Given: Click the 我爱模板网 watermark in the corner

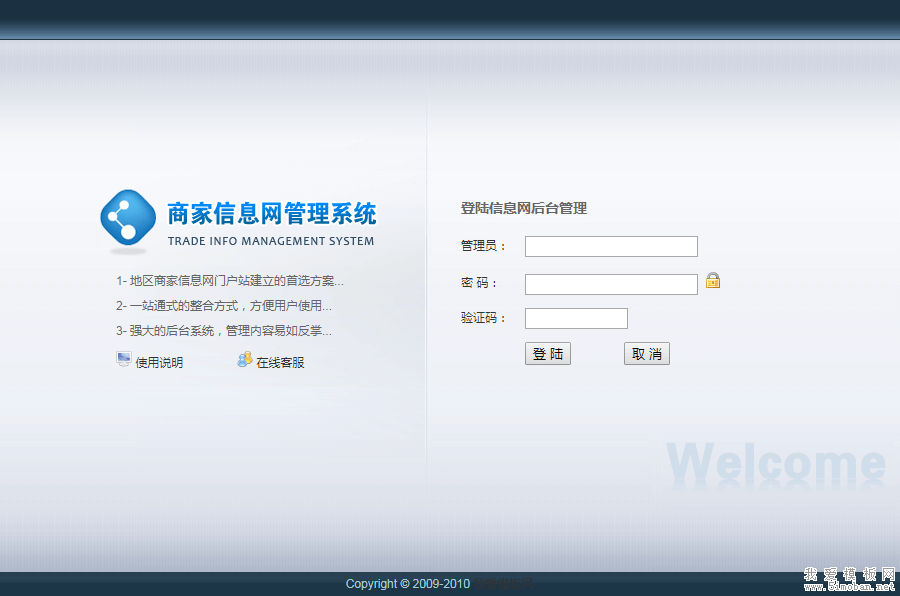Looking at the screenshot, I should (848, 579).
